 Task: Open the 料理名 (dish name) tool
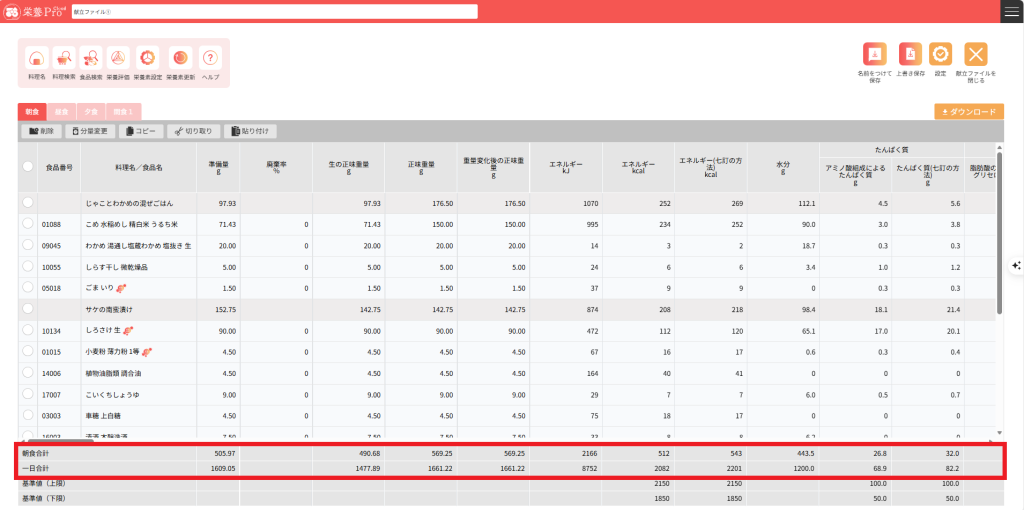[x=37, y=60]
